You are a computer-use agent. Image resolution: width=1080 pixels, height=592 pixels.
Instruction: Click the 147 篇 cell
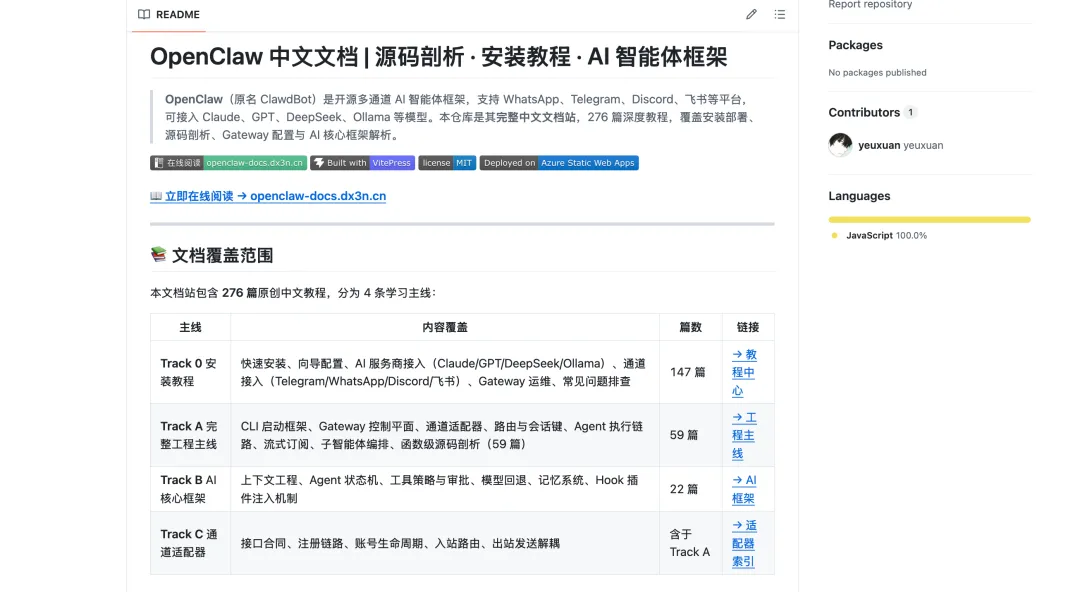691,372
